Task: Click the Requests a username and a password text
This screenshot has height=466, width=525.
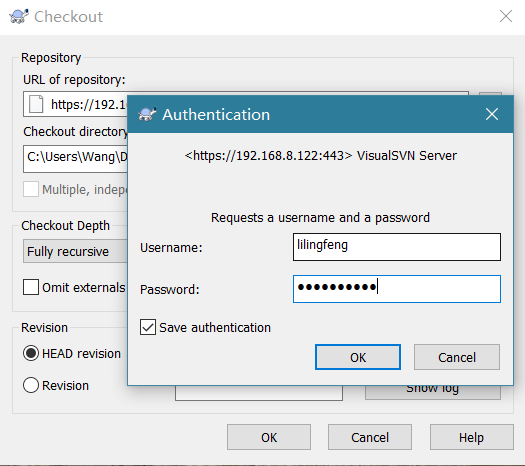Action: [x=320, y=218]
